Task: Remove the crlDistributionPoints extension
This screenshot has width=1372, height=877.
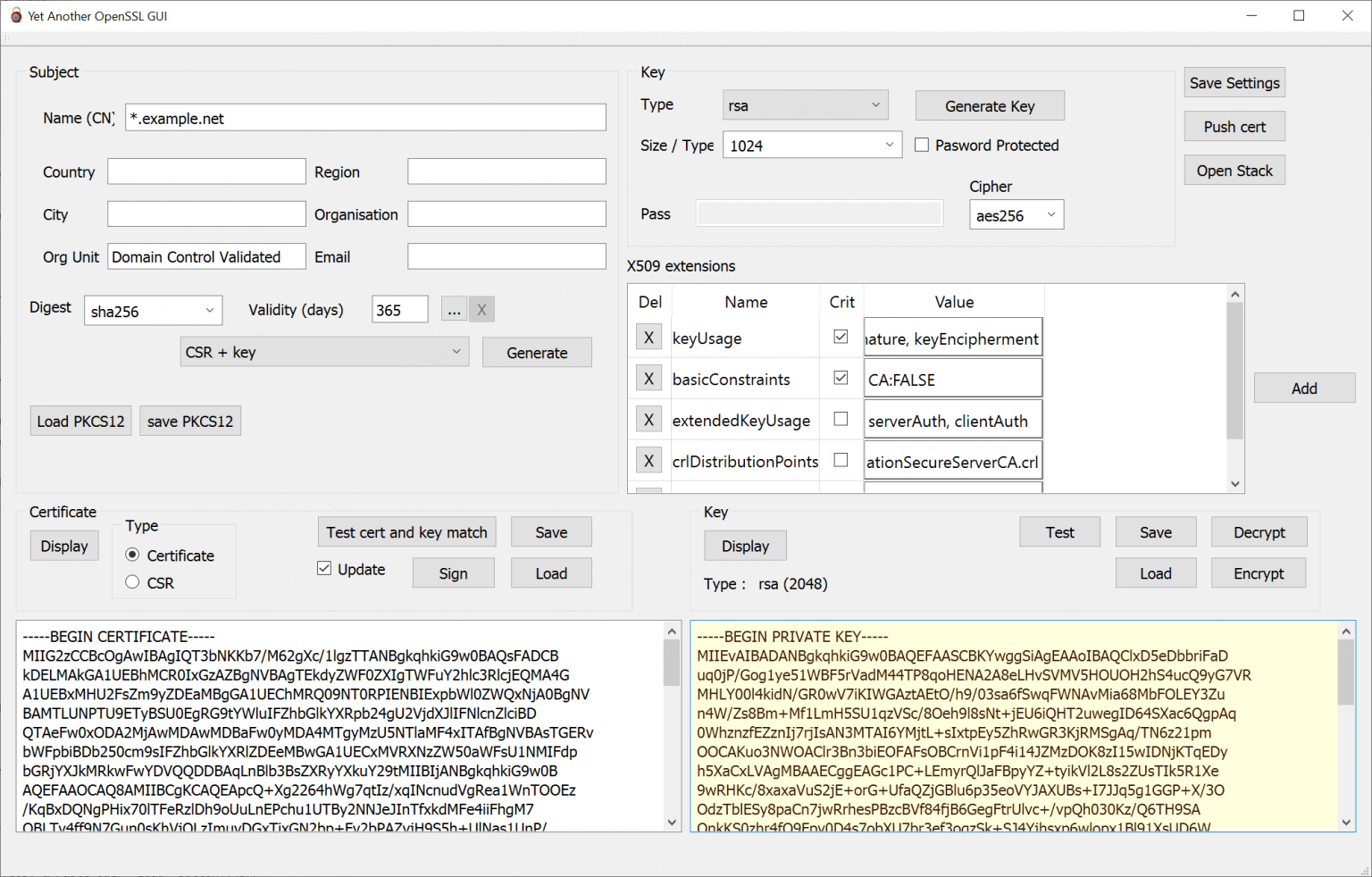Action: pos(648,460)
